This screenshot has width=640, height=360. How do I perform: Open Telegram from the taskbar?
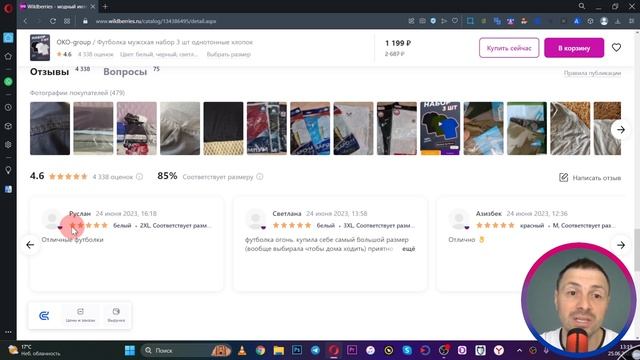[316, 350]
